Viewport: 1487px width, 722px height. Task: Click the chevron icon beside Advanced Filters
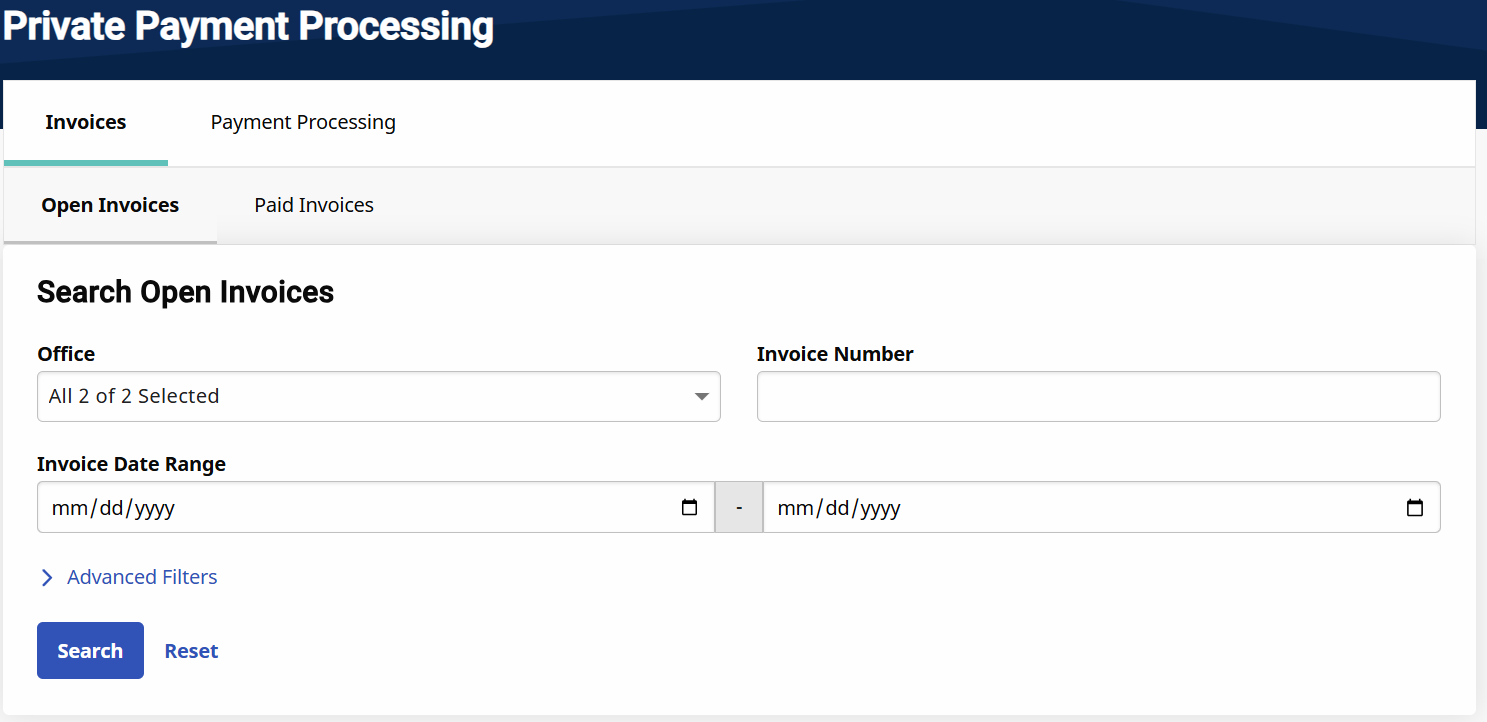(47, 578)
